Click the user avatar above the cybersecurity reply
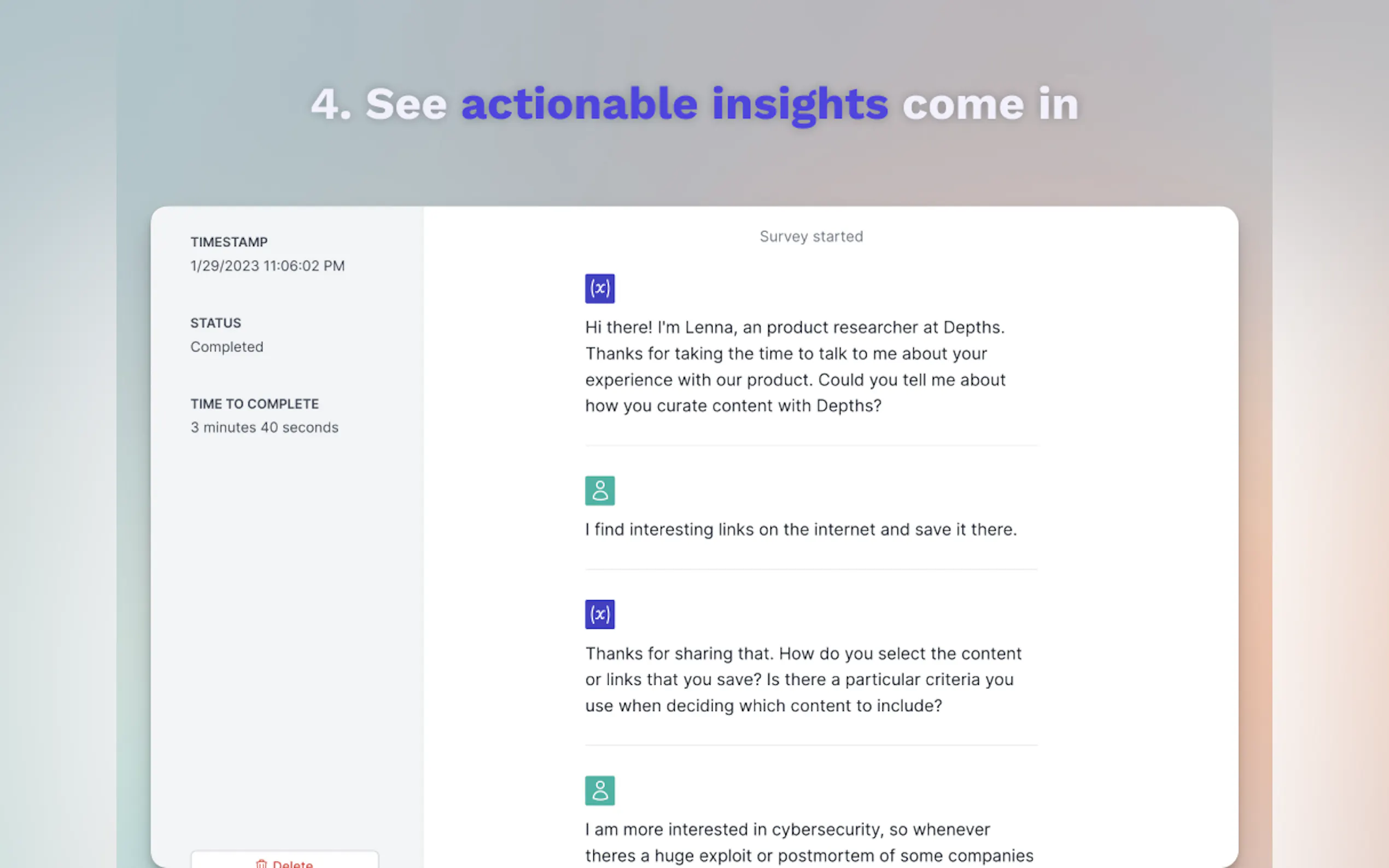The height and width of the screenshot is (868, 1389). point(599,790)
